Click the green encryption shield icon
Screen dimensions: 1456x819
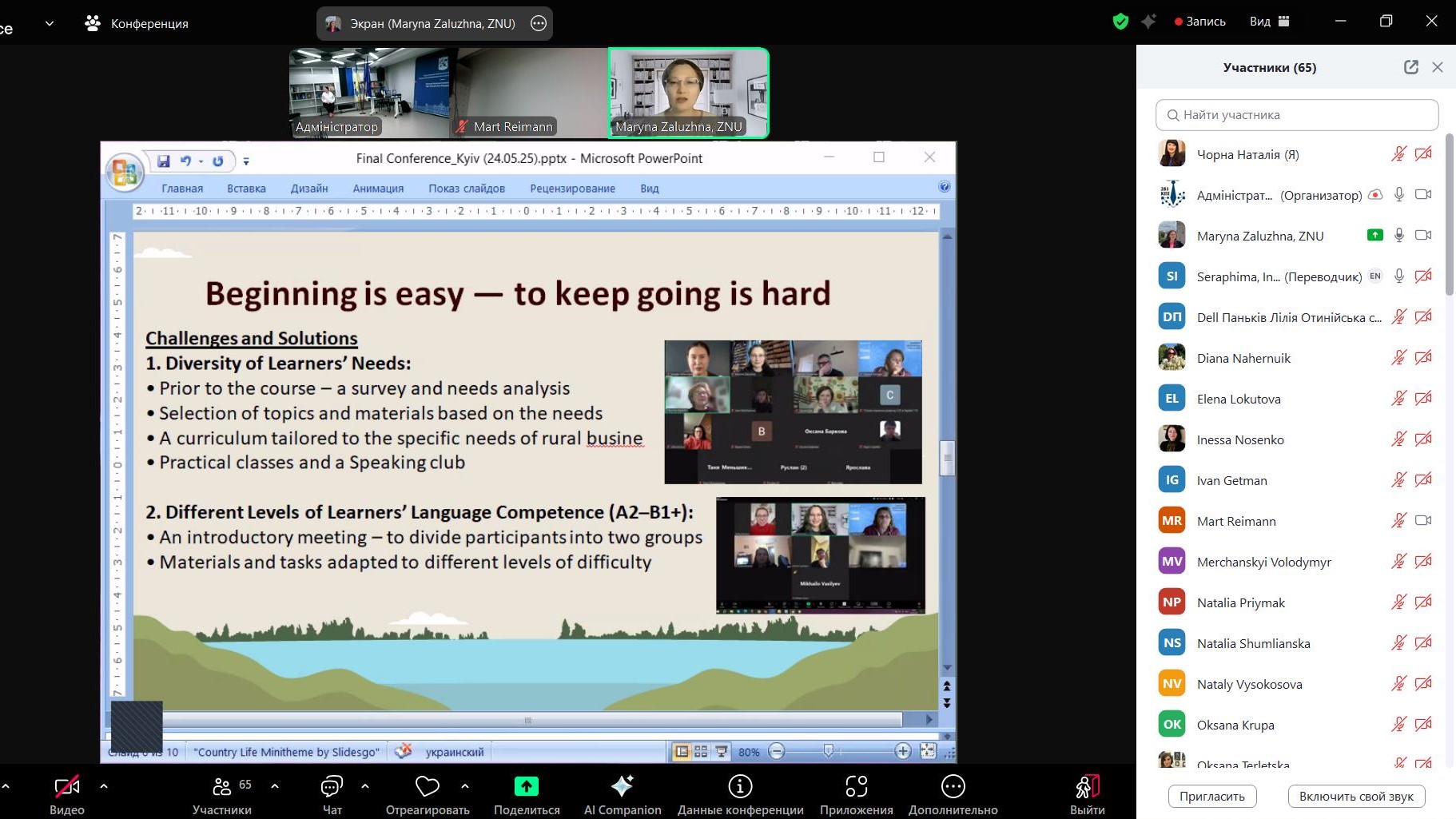pos(1120,22)
